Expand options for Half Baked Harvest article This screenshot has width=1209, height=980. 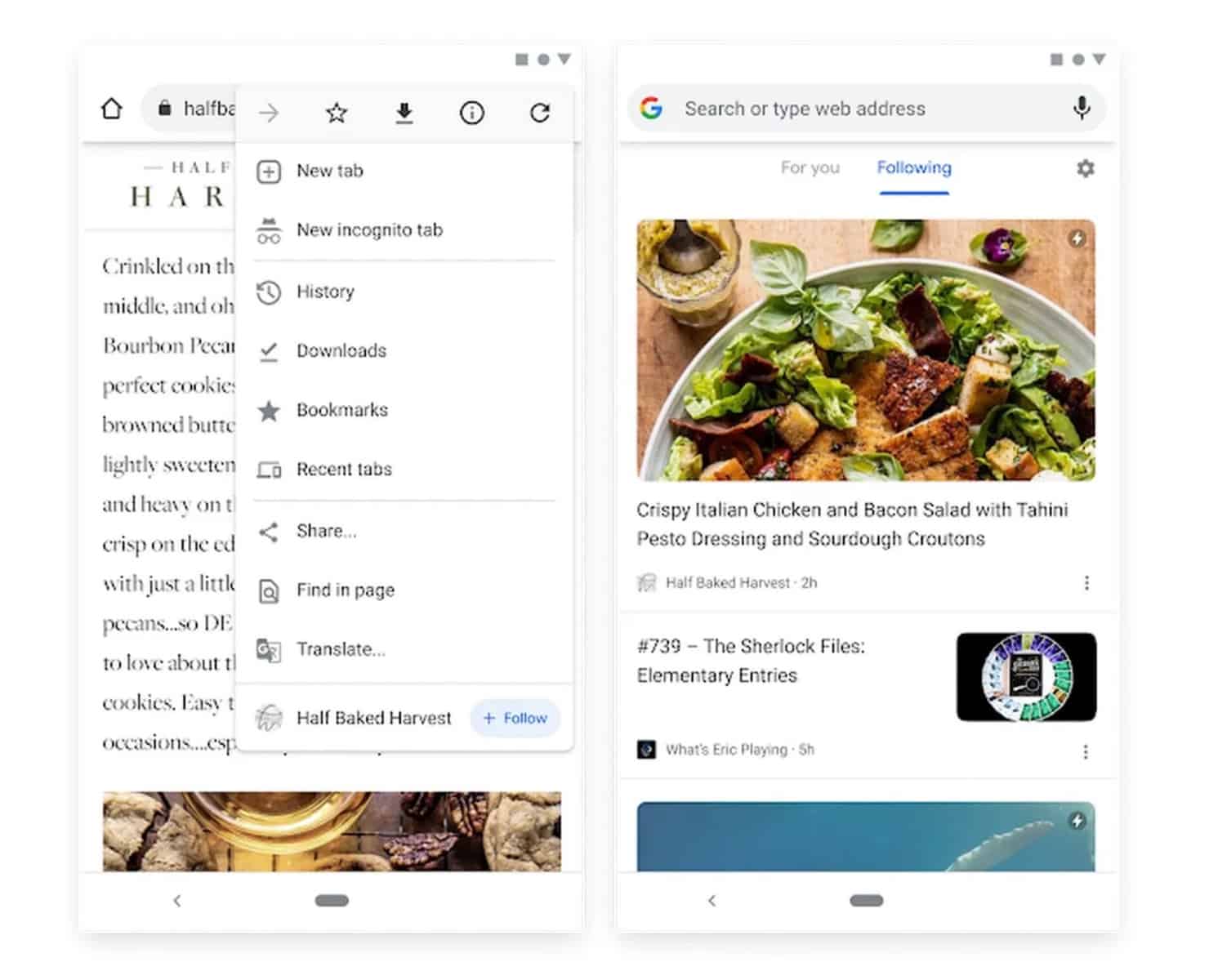pyautogui.click(x=1086, y=583)
